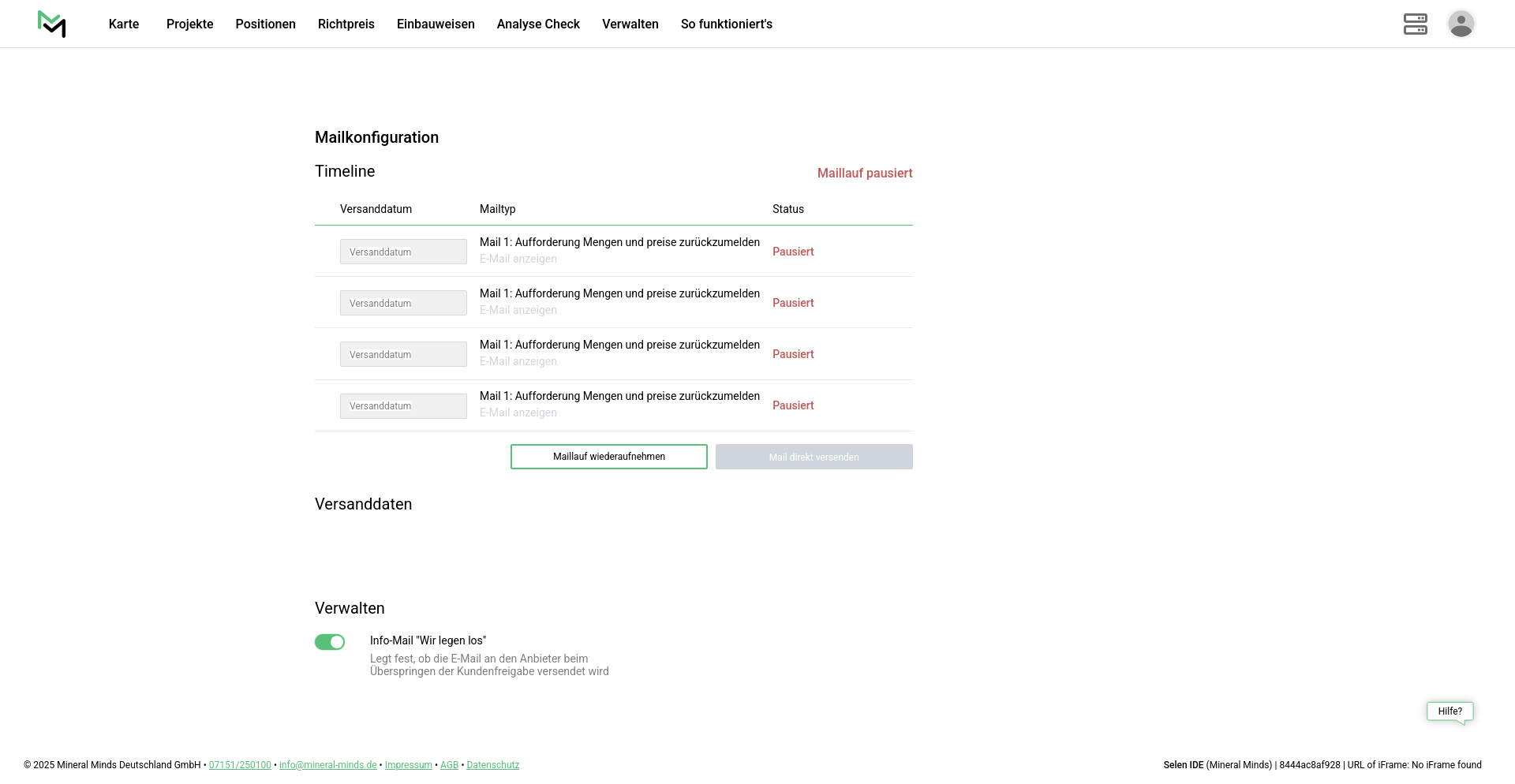
Task: Open Verwalten in the top navigation
Action: [630, 24]
